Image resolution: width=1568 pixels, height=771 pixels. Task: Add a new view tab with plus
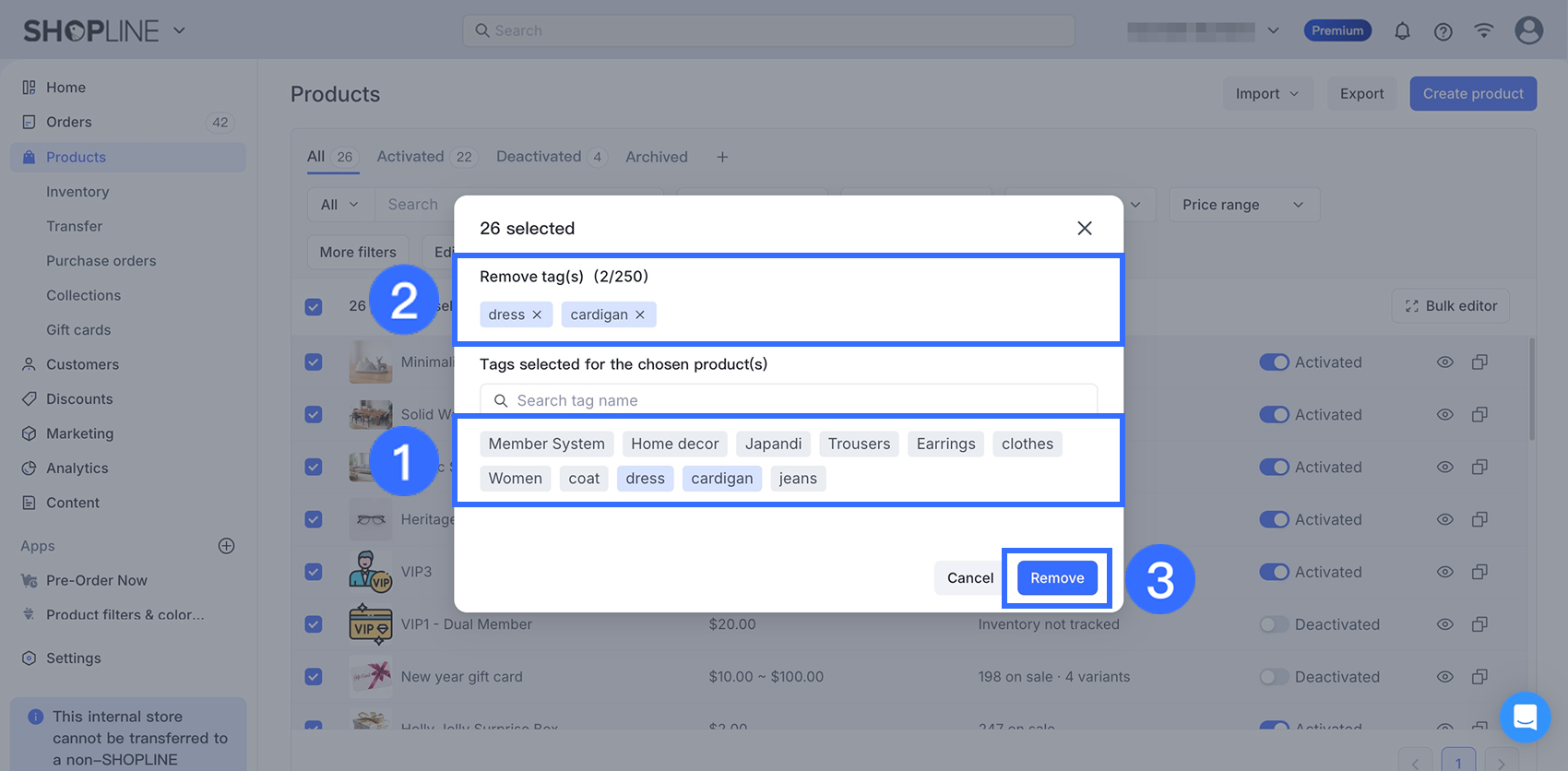(722, 158)
